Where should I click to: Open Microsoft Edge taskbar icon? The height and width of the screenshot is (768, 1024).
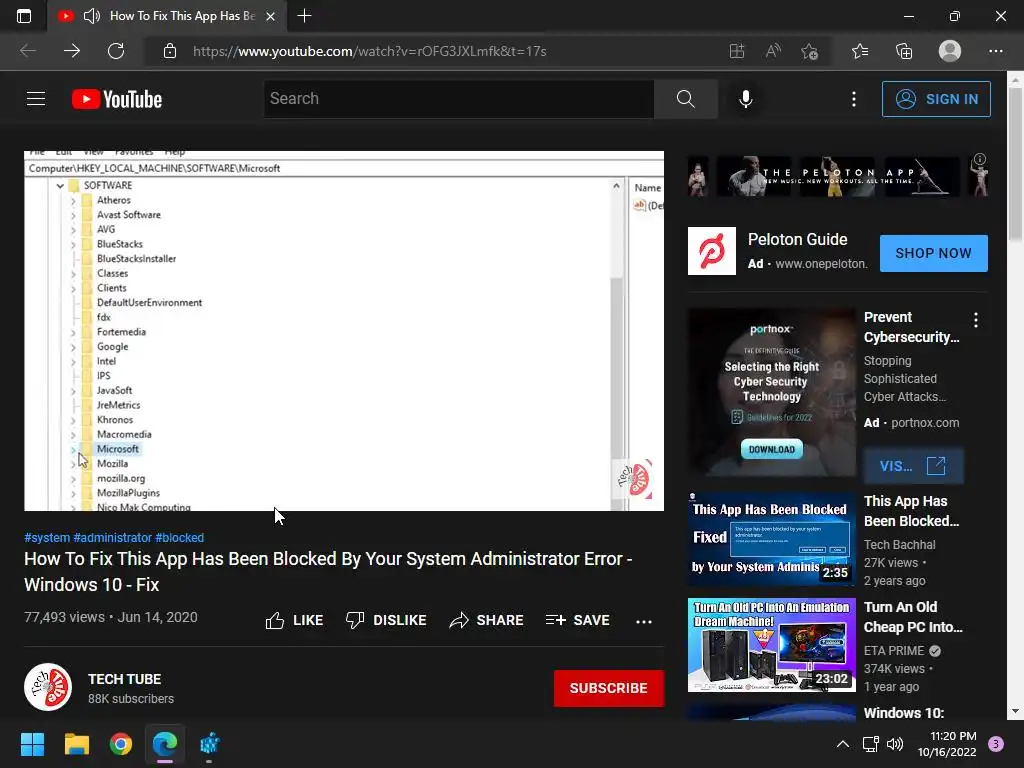click(165, 744)
